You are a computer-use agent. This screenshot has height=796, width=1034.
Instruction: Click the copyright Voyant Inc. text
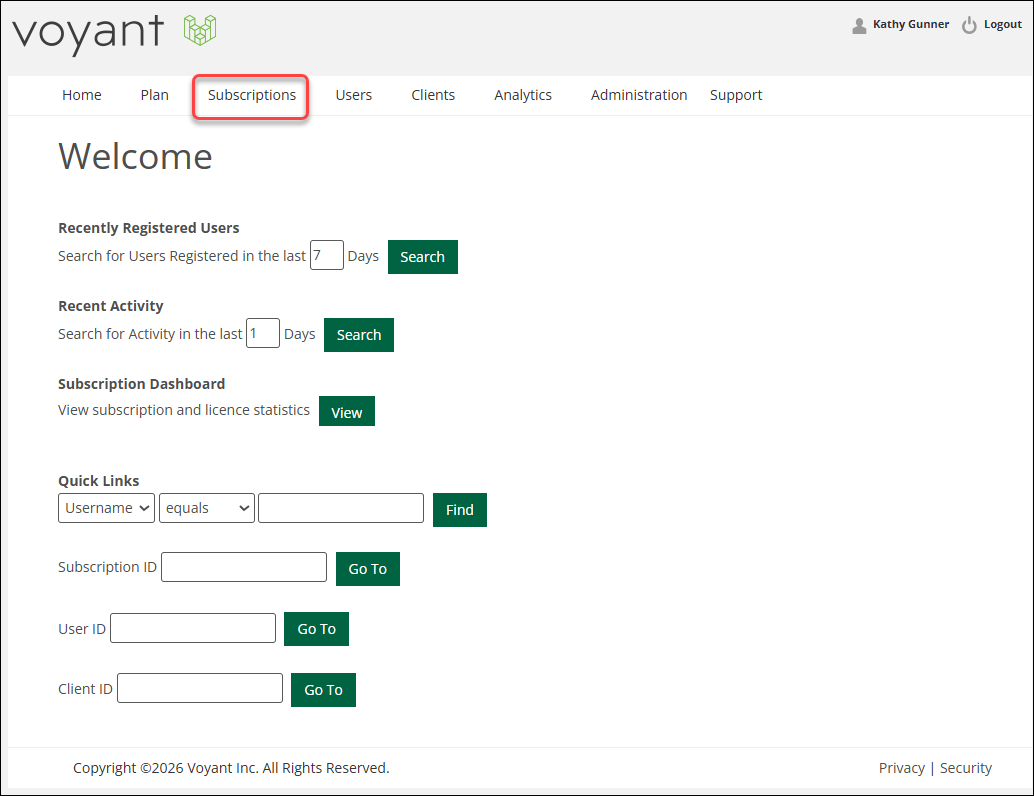pyautogui.click(x=231, y=768)
